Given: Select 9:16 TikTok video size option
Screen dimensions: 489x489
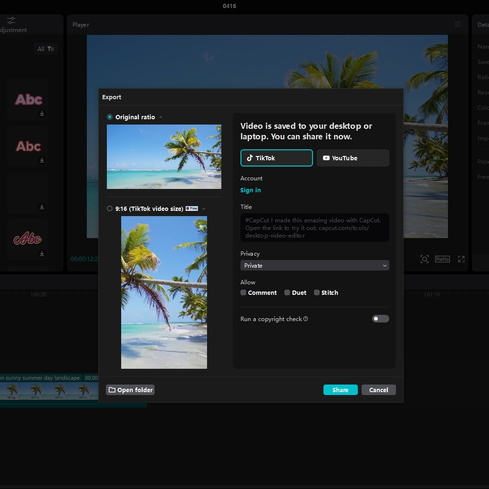Looking at the screenshot, I should pyautogui.click(x=110, y=209).
